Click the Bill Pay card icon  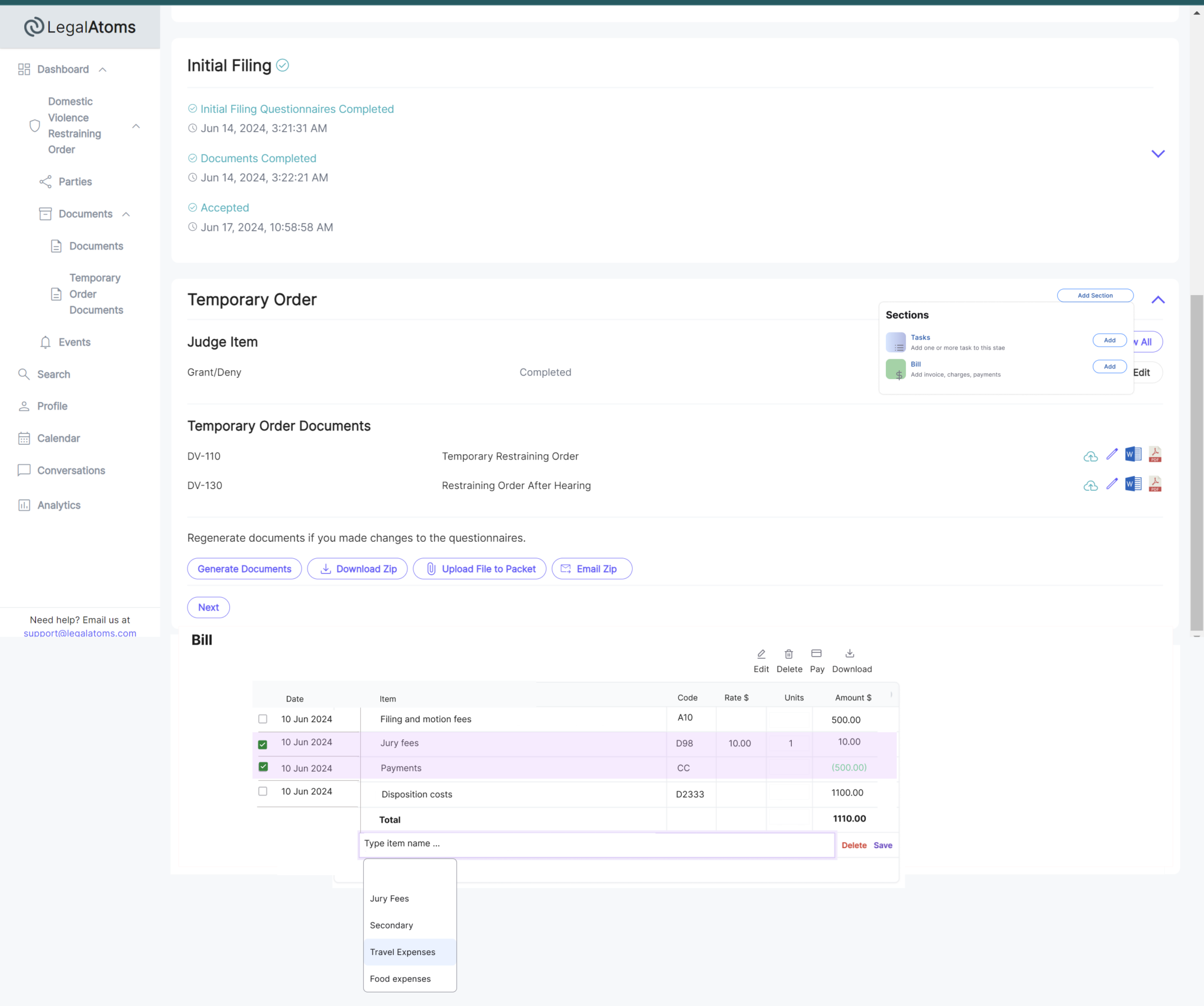[817, 653]
